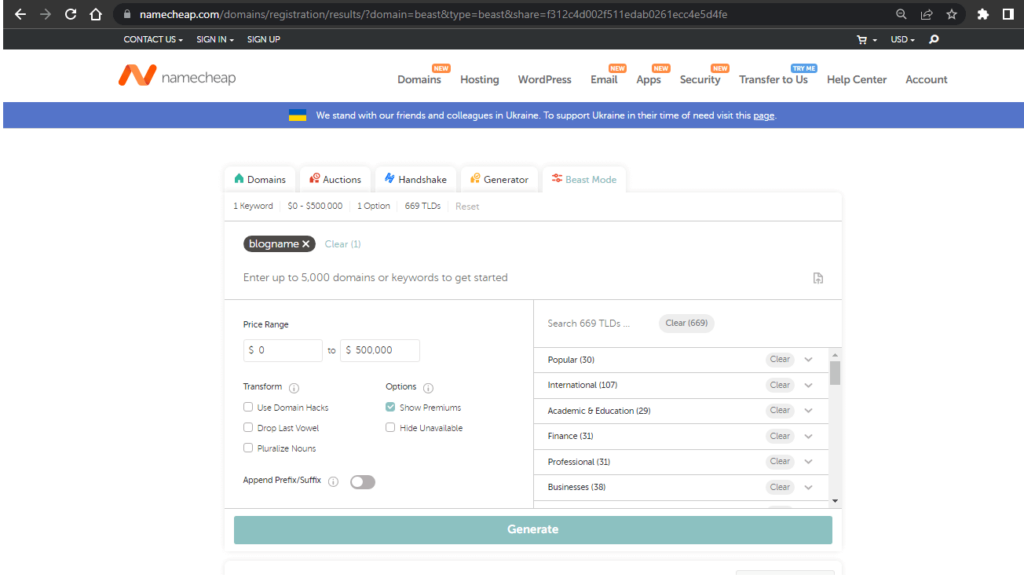
Task: Expand the Popular (30) TLD group
Action: click(x=808, y=360)
